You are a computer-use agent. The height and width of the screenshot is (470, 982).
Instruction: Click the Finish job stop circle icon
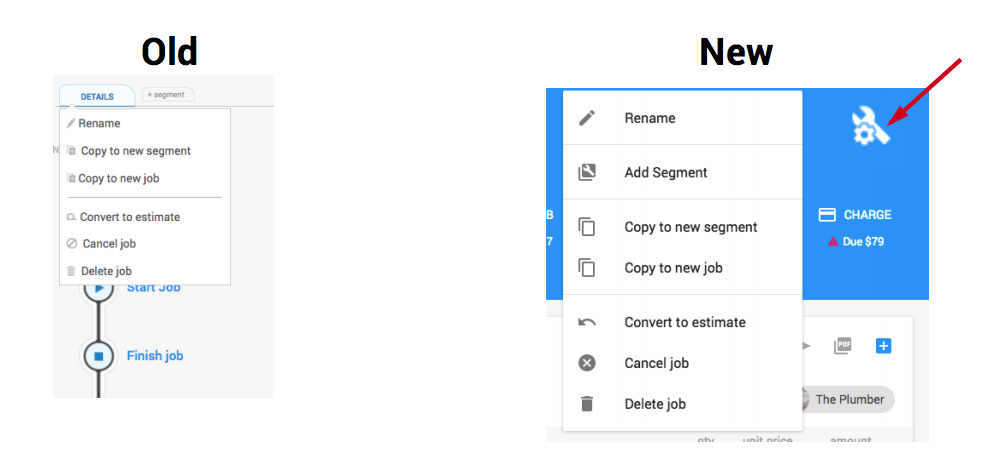coord(98,356)
